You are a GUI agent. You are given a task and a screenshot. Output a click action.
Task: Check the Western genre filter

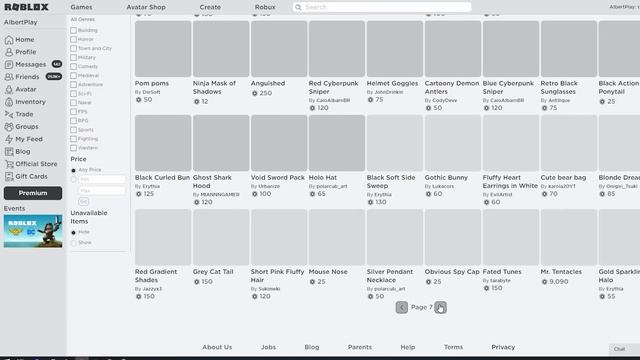(x=73, y=148)
